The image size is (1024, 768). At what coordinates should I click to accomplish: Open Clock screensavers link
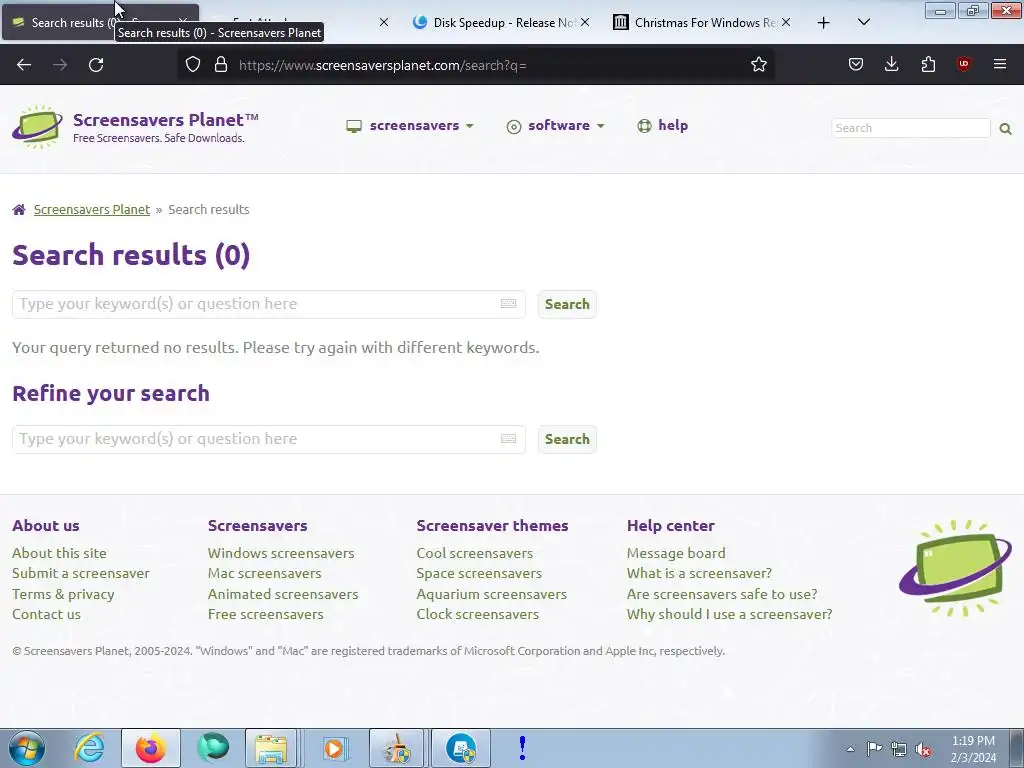pyautogui.click(x=478, y=615)
